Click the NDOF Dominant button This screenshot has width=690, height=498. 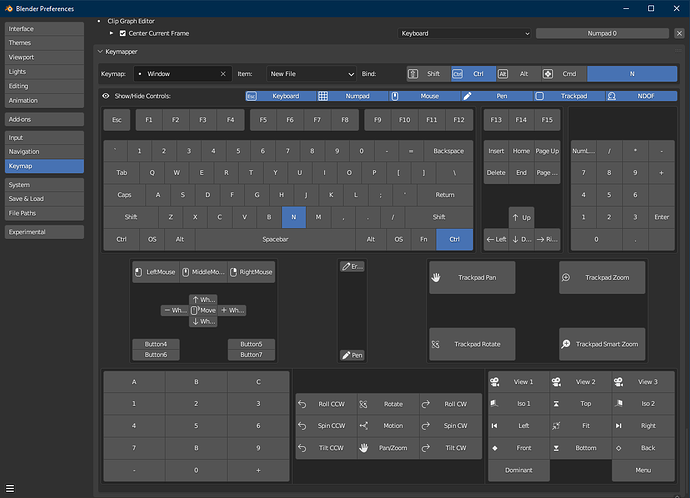[519, 470]
